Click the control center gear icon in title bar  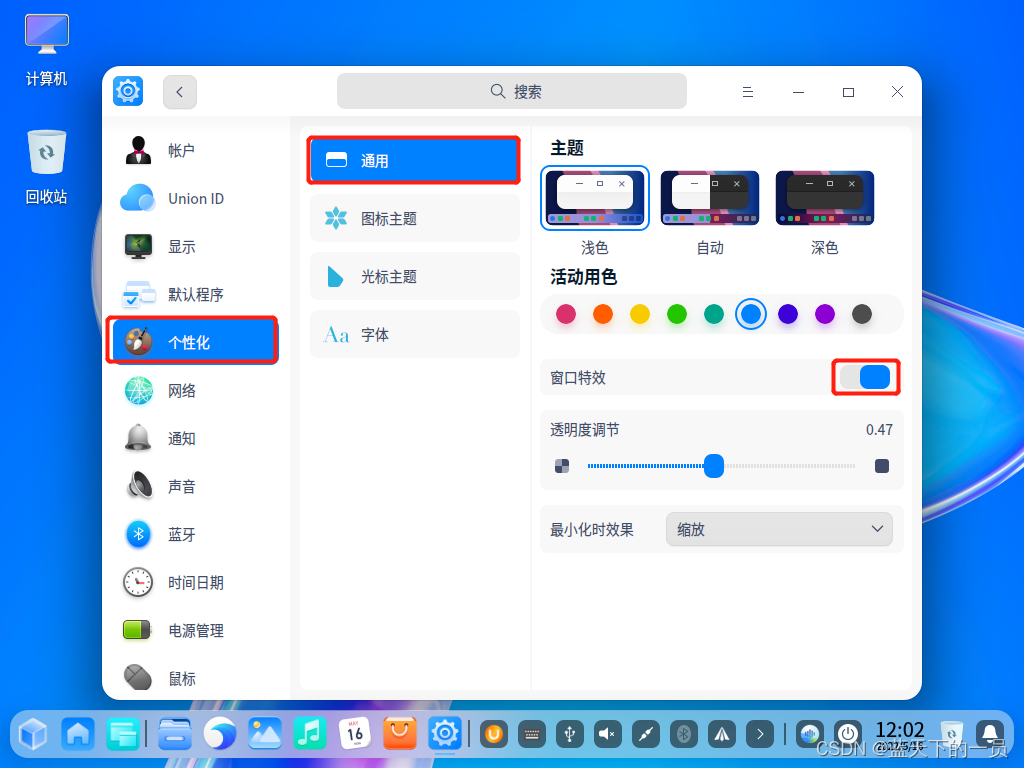(x=128, y=91)
